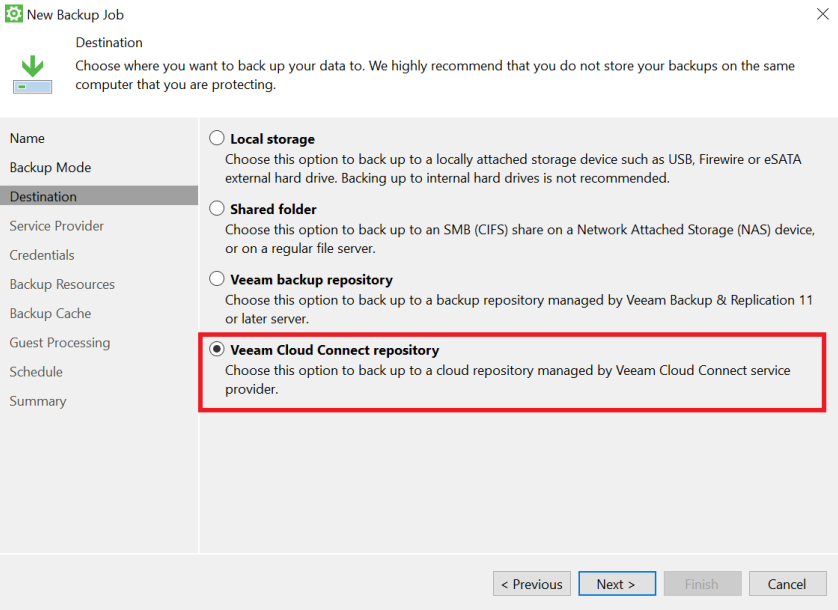Select the Destination step in sidebar
838x610 pixels.
point(99,196)
